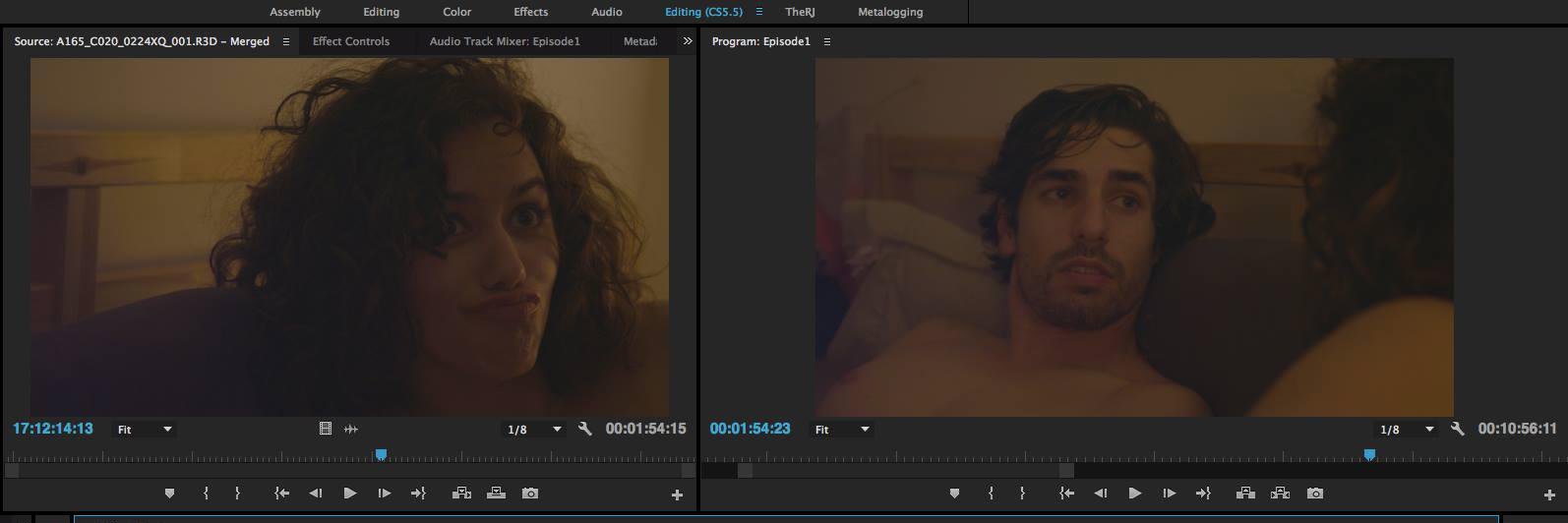
Task: Step back one frame in Source monitor
Action: tap(316, 494)
